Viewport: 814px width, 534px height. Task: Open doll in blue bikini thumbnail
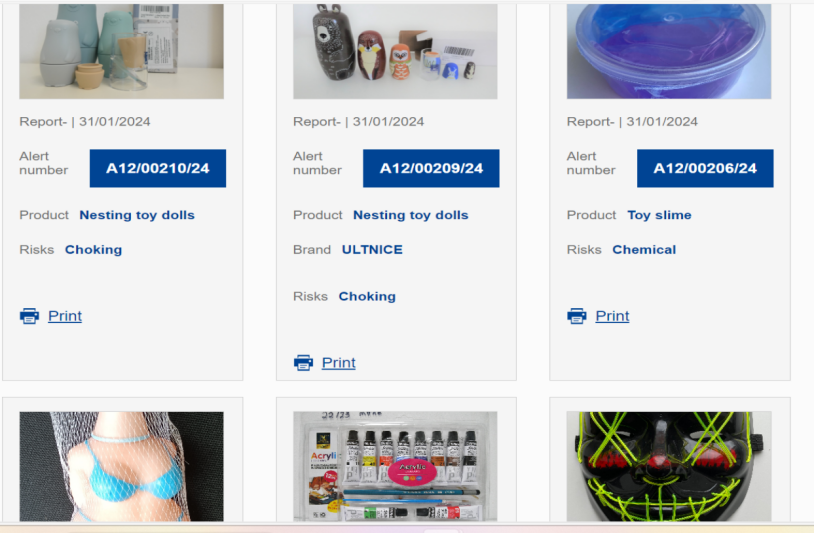(121, 466)
